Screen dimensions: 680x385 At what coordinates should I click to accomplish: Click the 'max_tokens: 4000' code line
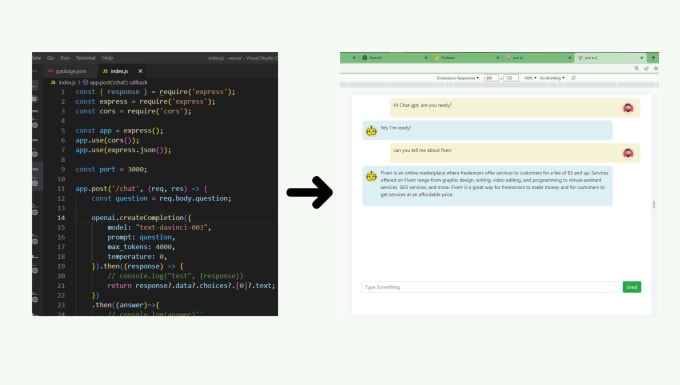pos(141,247)
